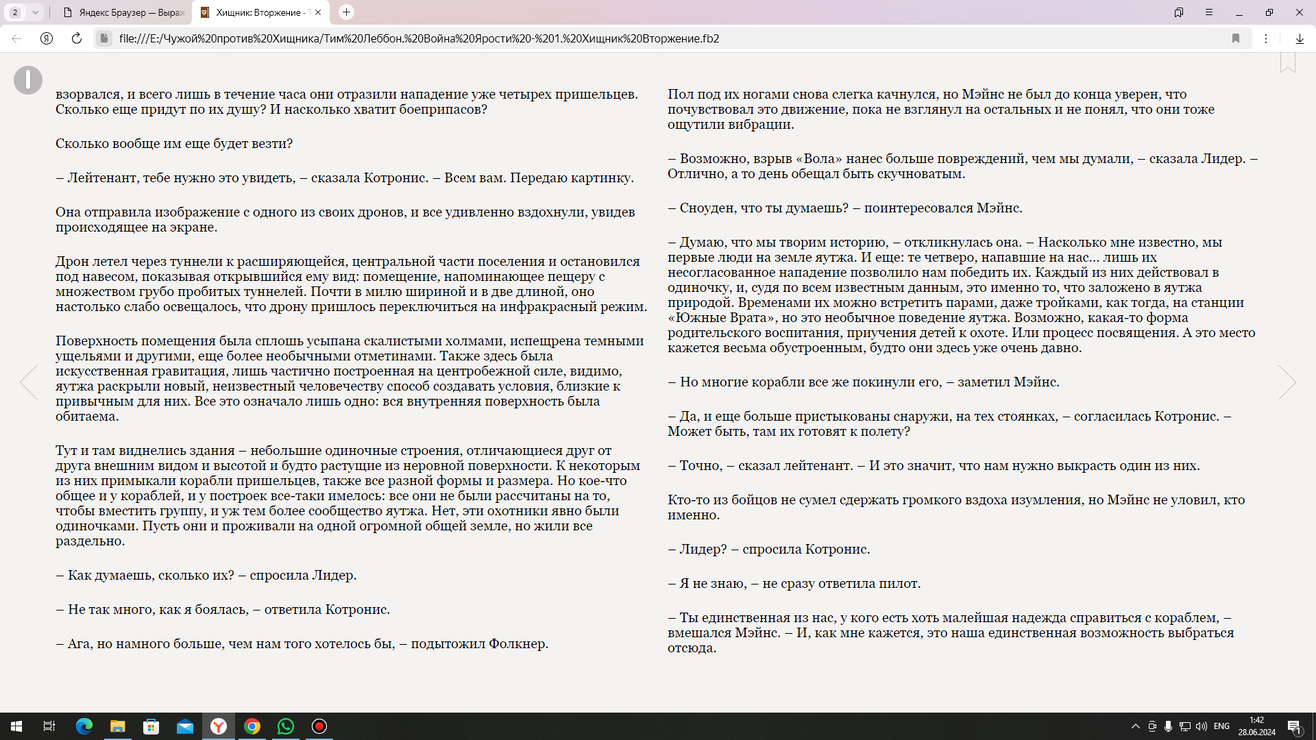Open the three-dot page options menu
Screen dimensions: 1316x740
[x=1266, y=38]
